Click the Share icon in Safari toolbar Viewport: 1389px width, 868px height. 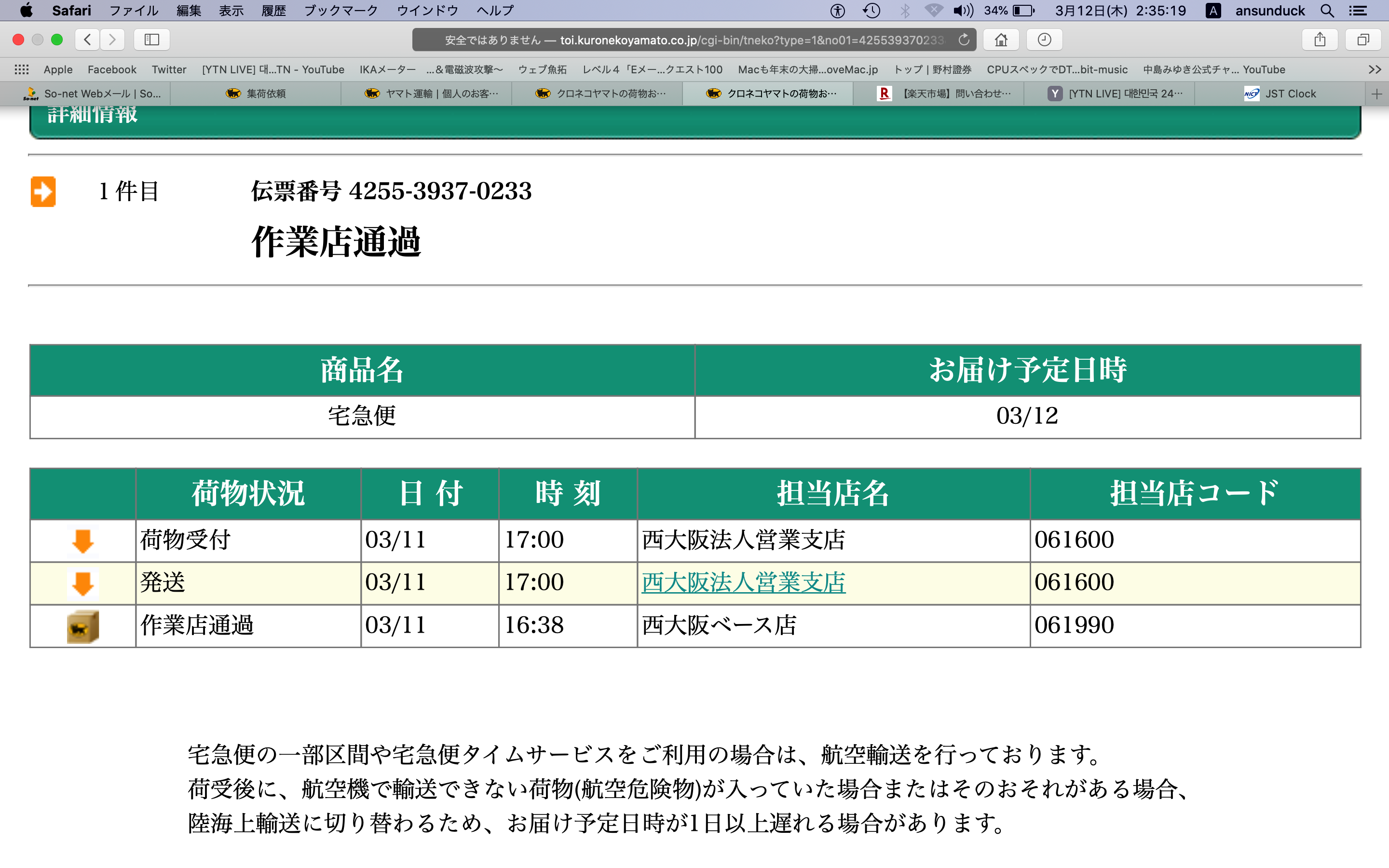(x=1320, y=40)
